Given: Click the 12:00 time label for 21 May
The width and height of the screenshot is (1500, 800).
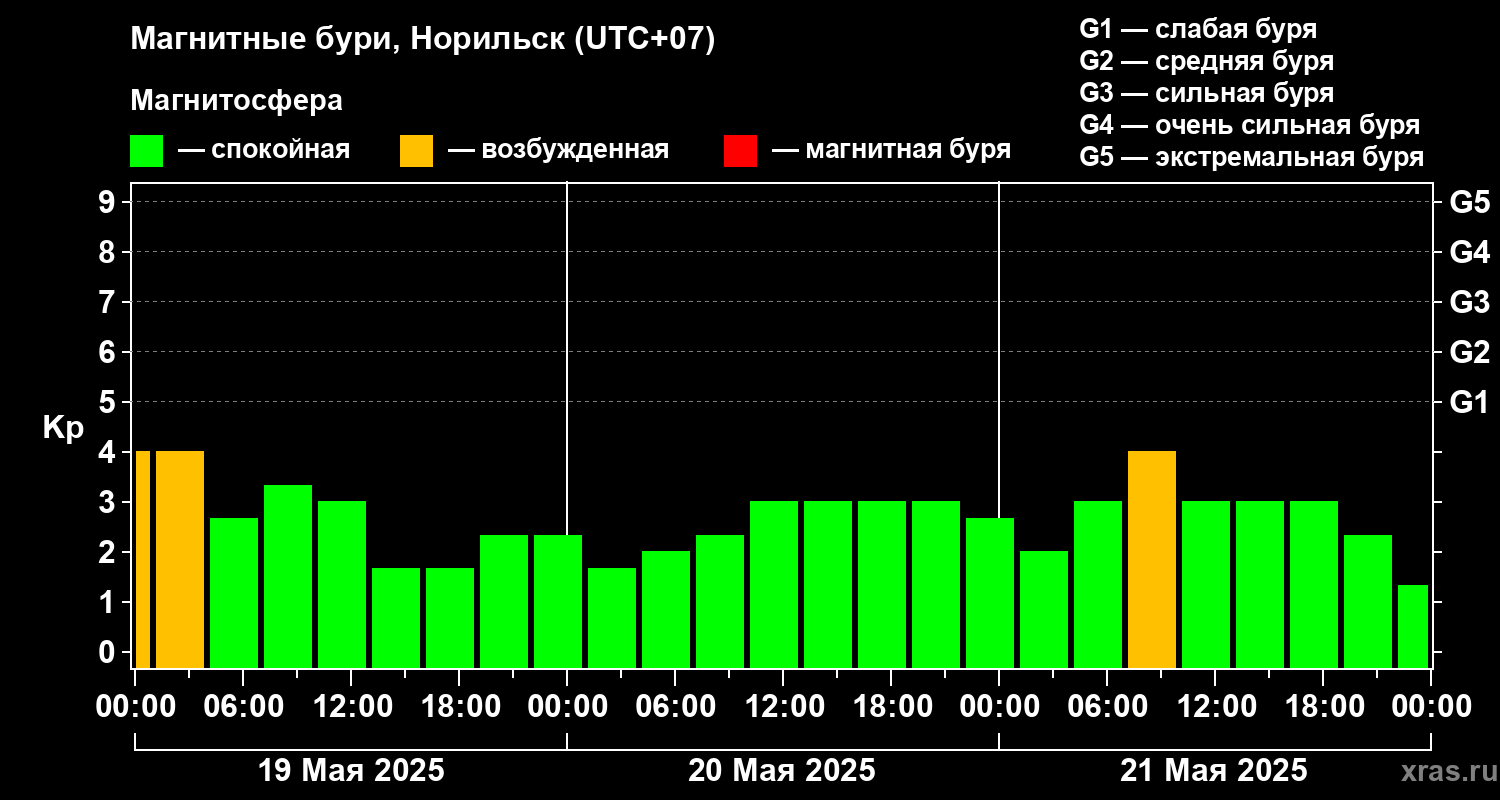Looking at the screenshot, I should click(x=1215, y=707).
